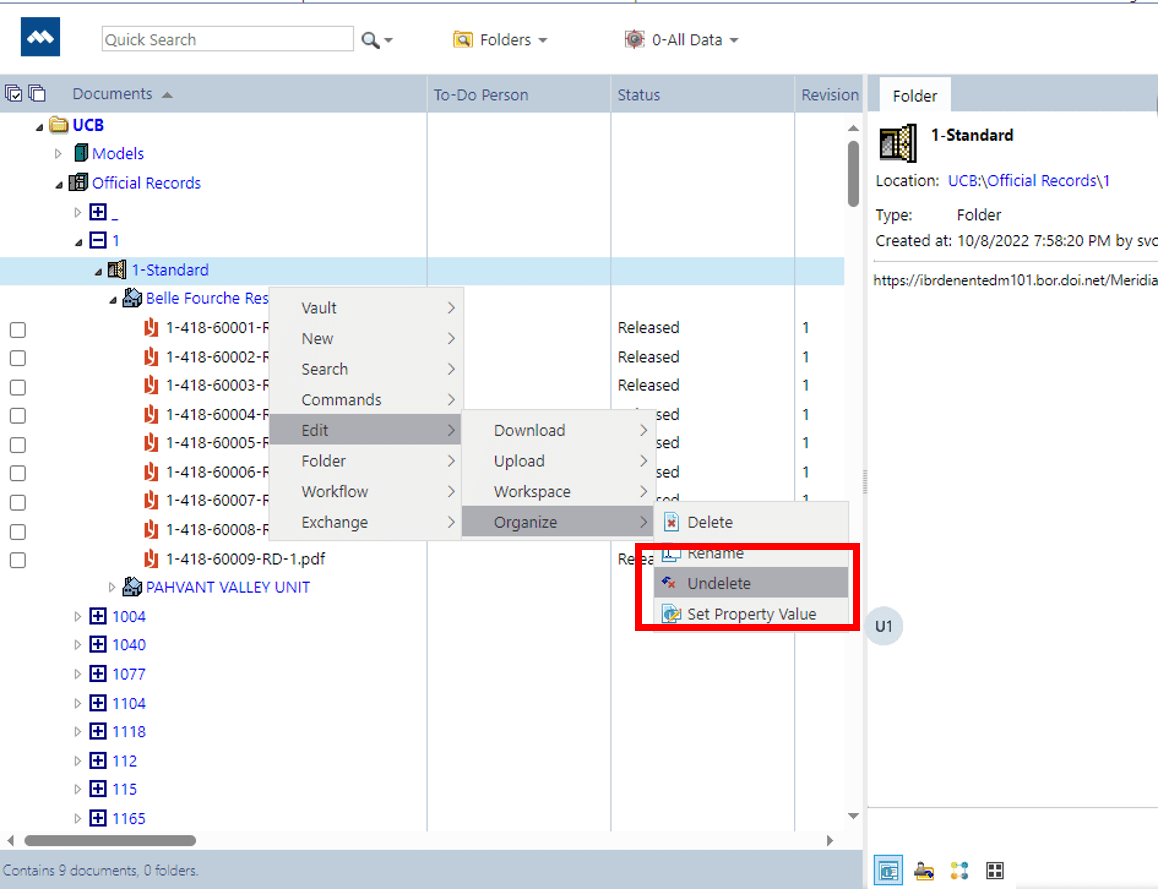Viewport: 1158px width, 889px height.
Task: Click the Folders scope icon
Action: coord(462,39)
